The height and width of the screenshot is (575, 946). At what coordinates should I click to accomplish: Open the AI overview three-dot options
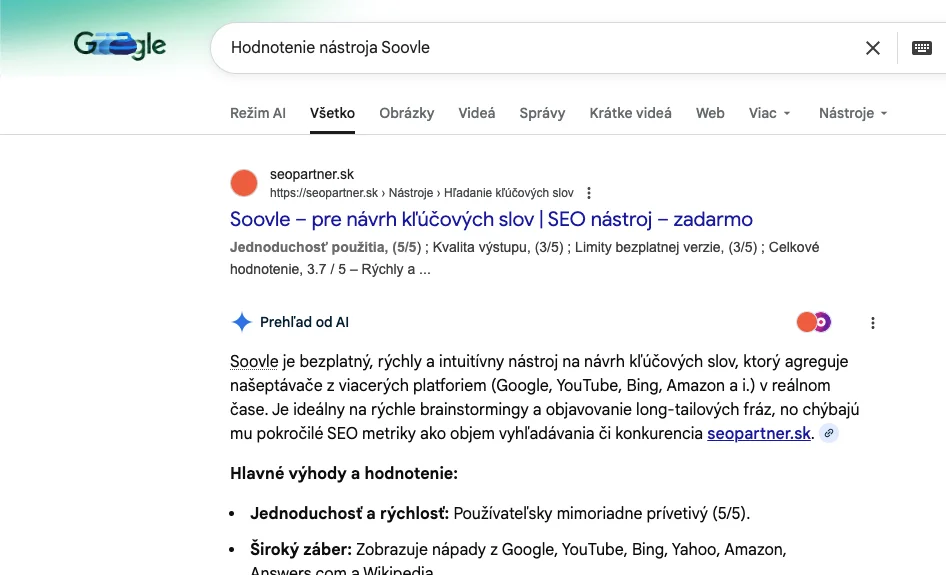click(x=873, y=323)
